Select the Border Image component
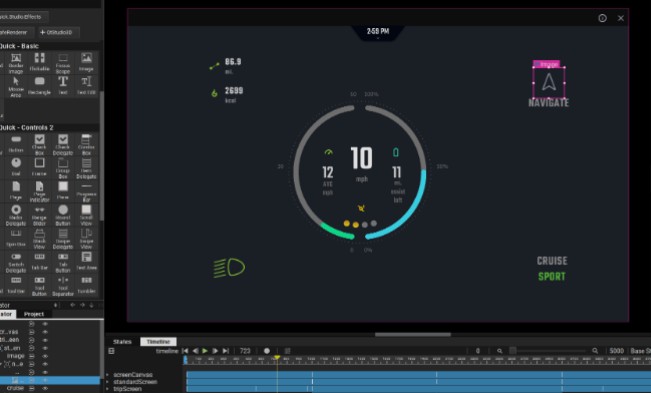 click(16, 63)
